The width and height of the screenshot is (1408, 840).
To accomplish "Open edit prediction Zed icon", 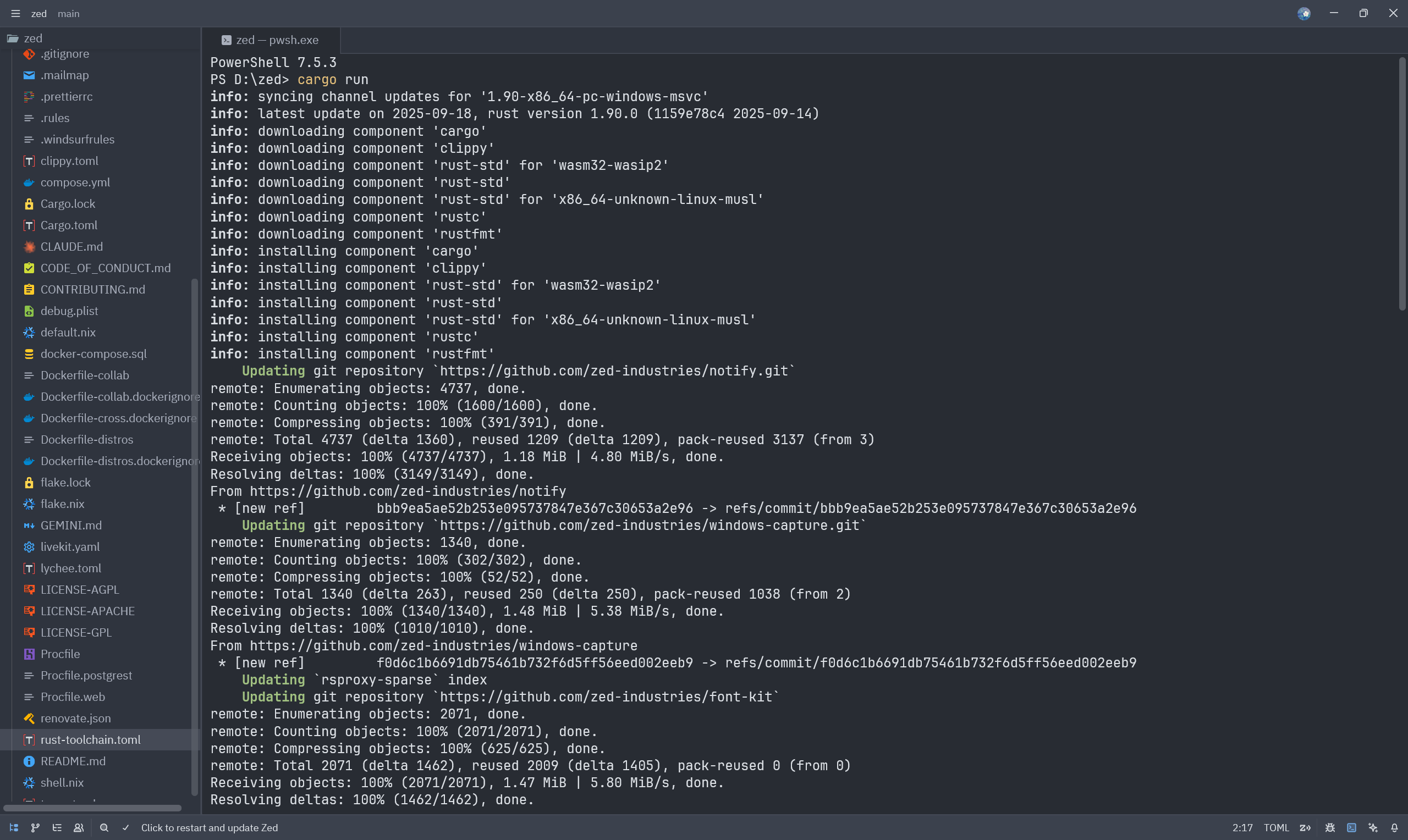I will pos(1306,827).
